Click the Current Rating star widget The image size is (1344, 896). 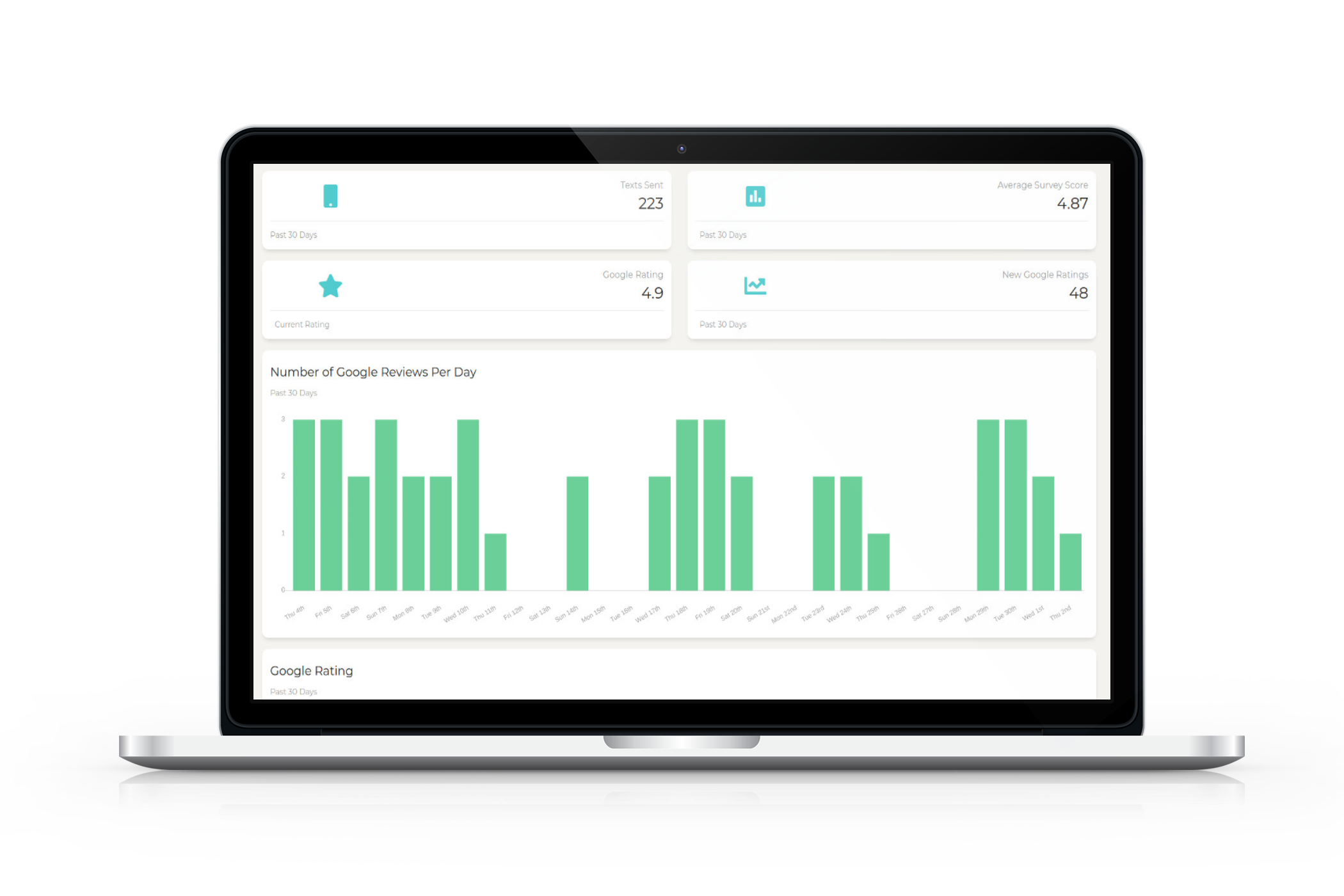coord(332,286)
